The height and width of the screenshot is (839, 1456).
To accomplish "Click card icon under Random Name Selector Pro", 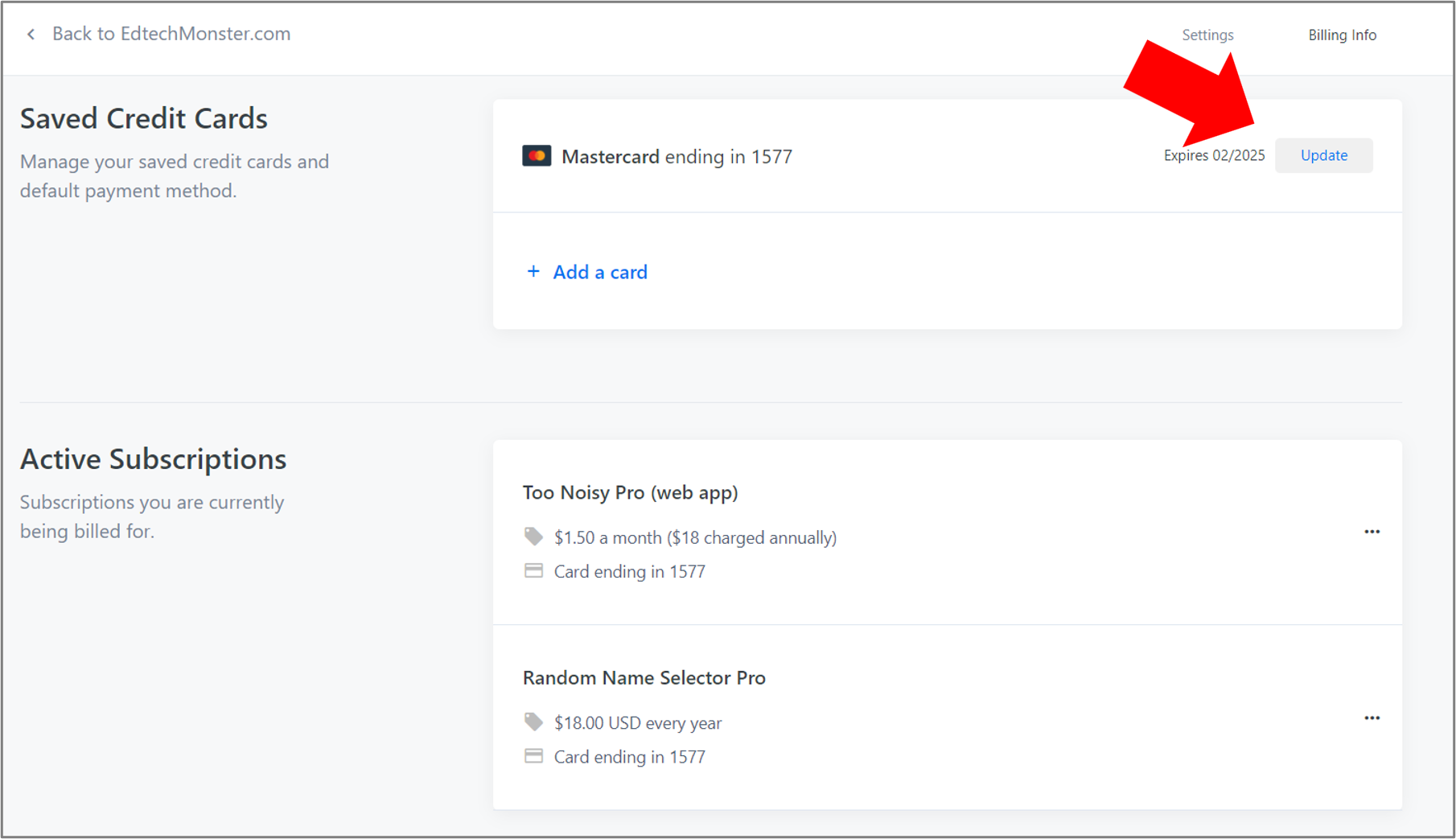I will pyautogui.click(x=533, y=756).
